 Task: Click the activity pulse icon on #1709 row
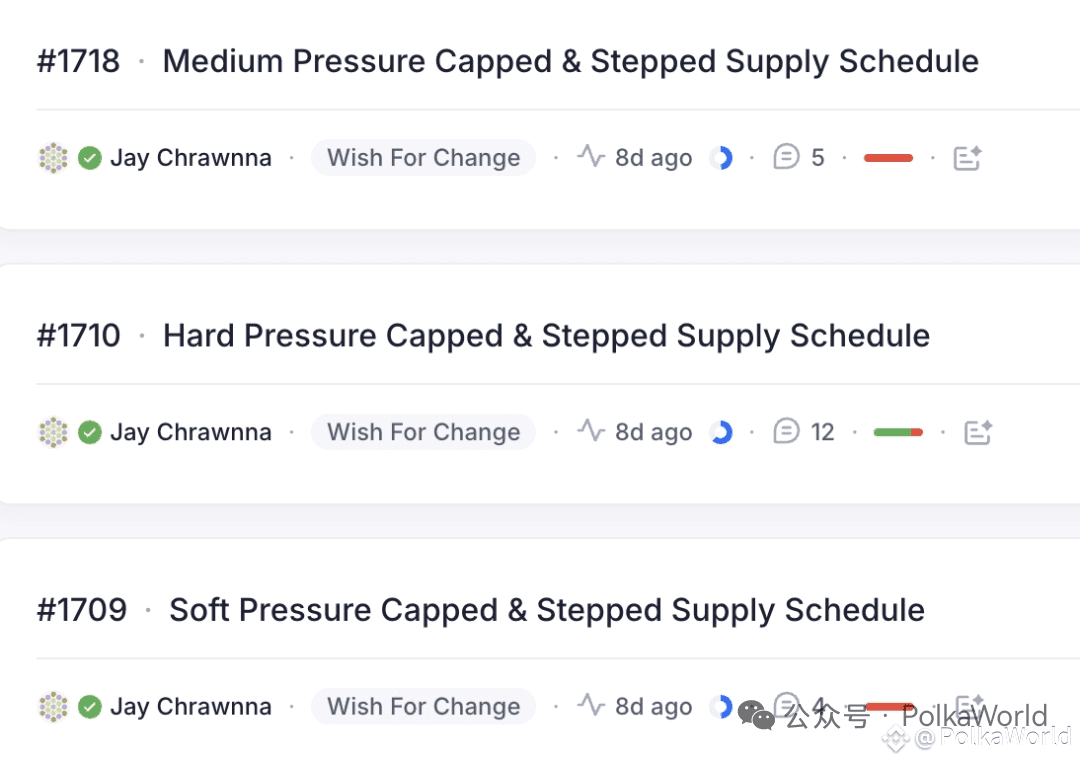[591, 705]
